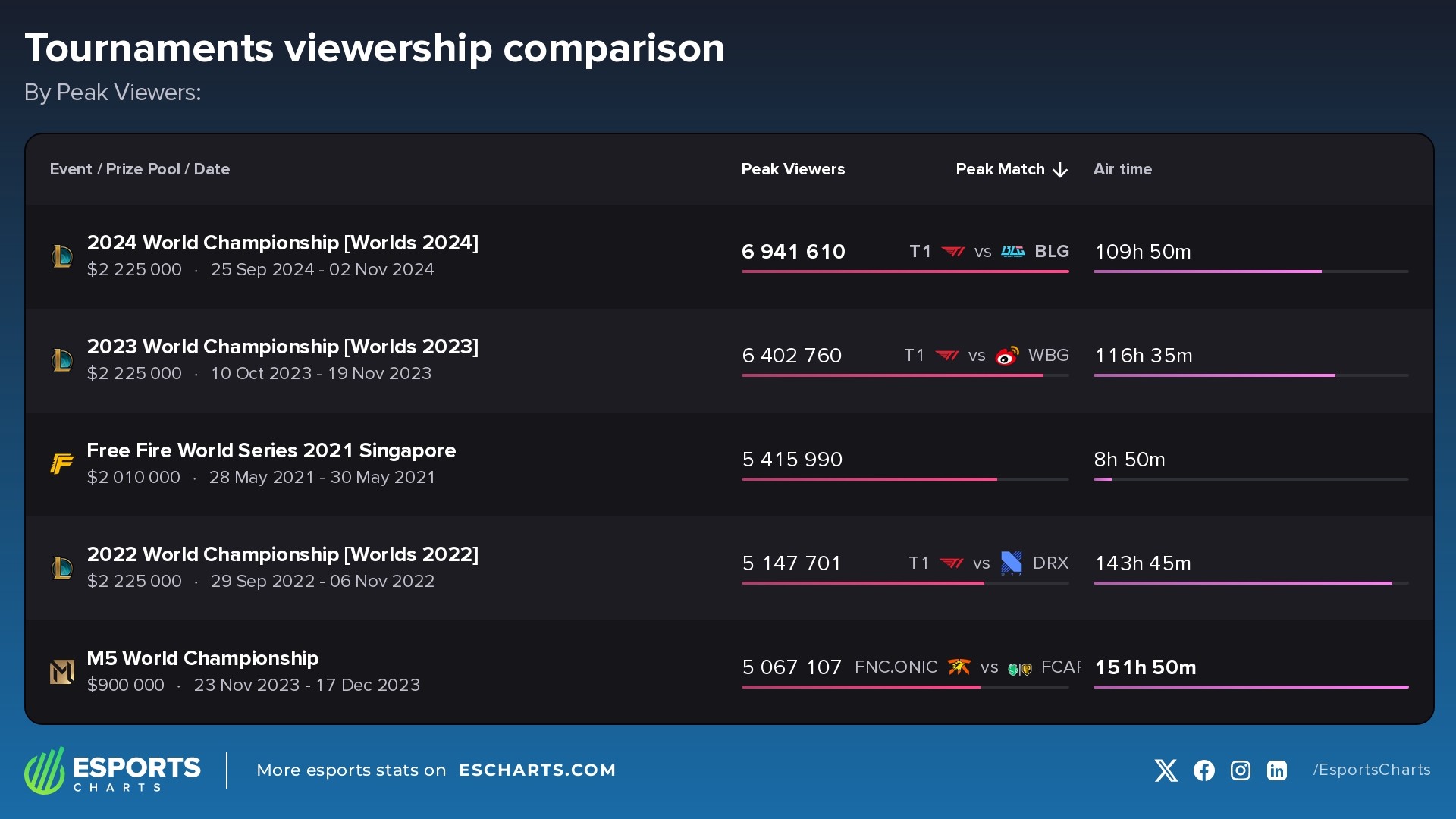Sort by the Air time column header
Screen dimensions: 1456x819
click(1122, 169)
